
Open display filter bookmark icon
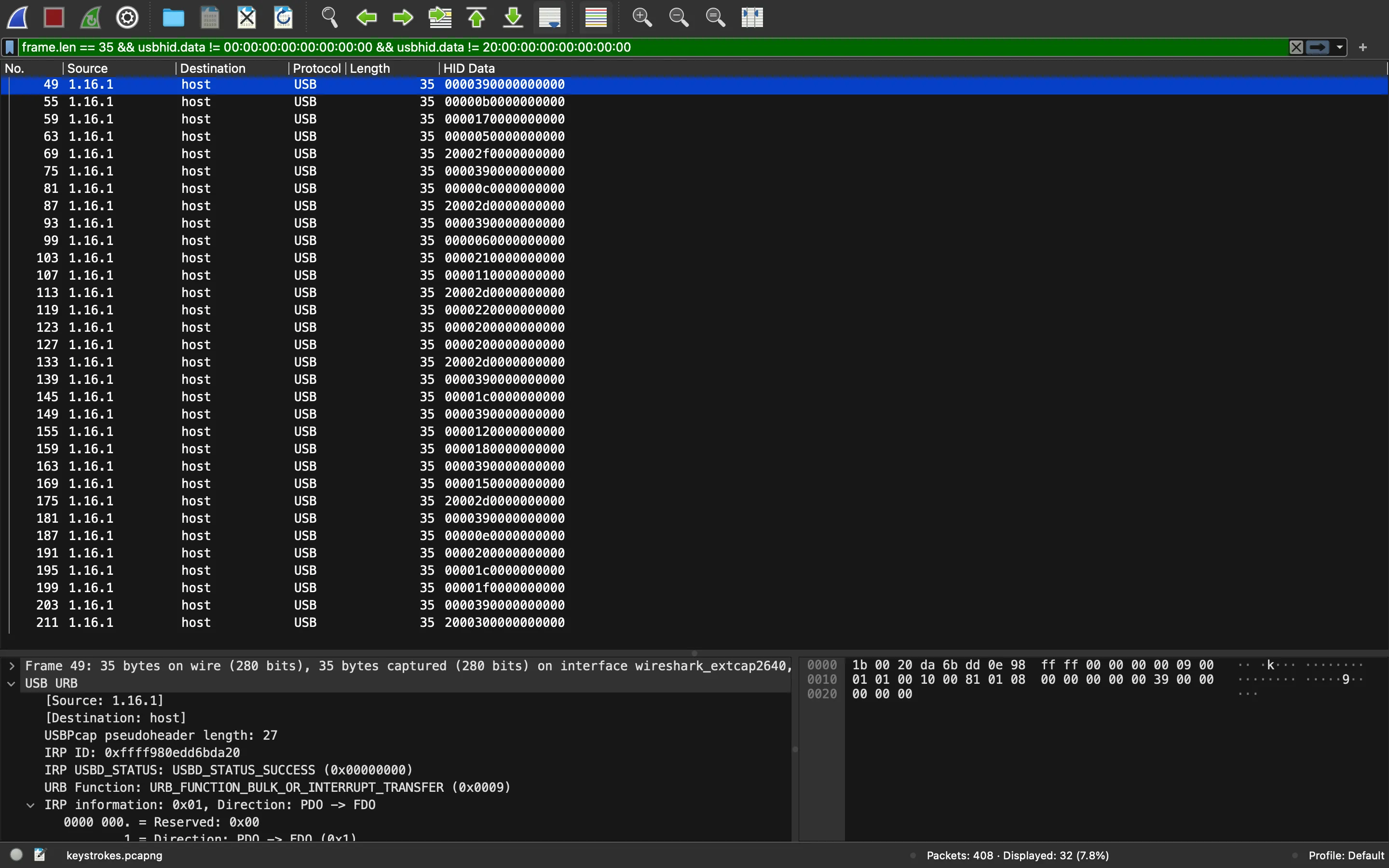pos(10,47)
